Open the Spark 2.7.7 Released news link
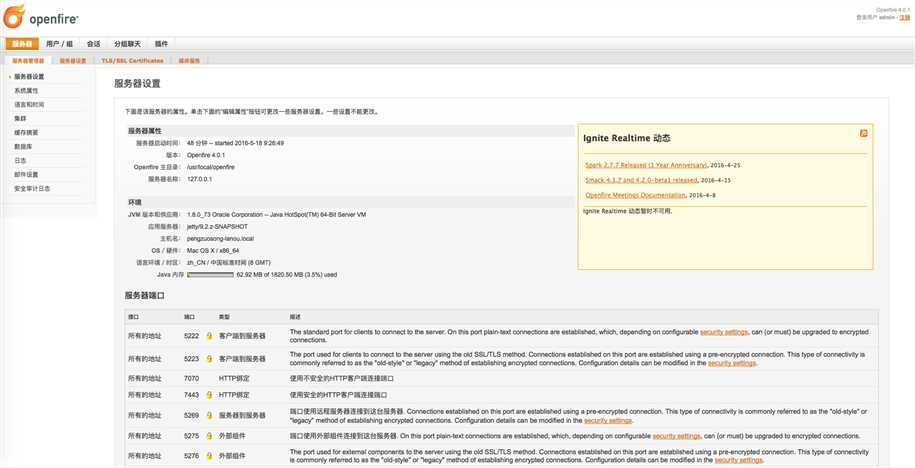This screenshot has height=468, width=915. [x=646, y=165]
